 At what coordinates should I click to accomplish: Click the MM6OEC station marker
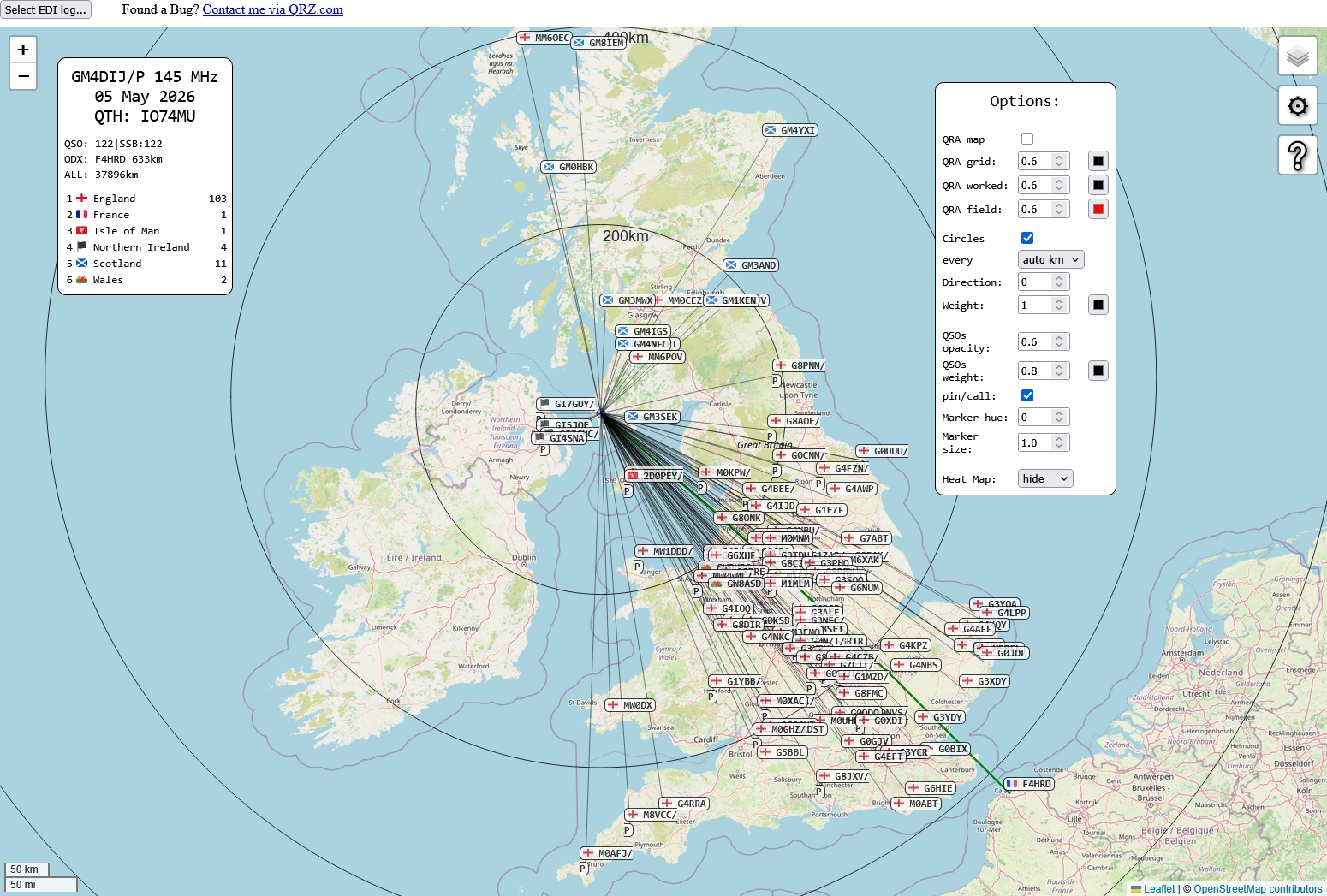click(x=544, y=38)
